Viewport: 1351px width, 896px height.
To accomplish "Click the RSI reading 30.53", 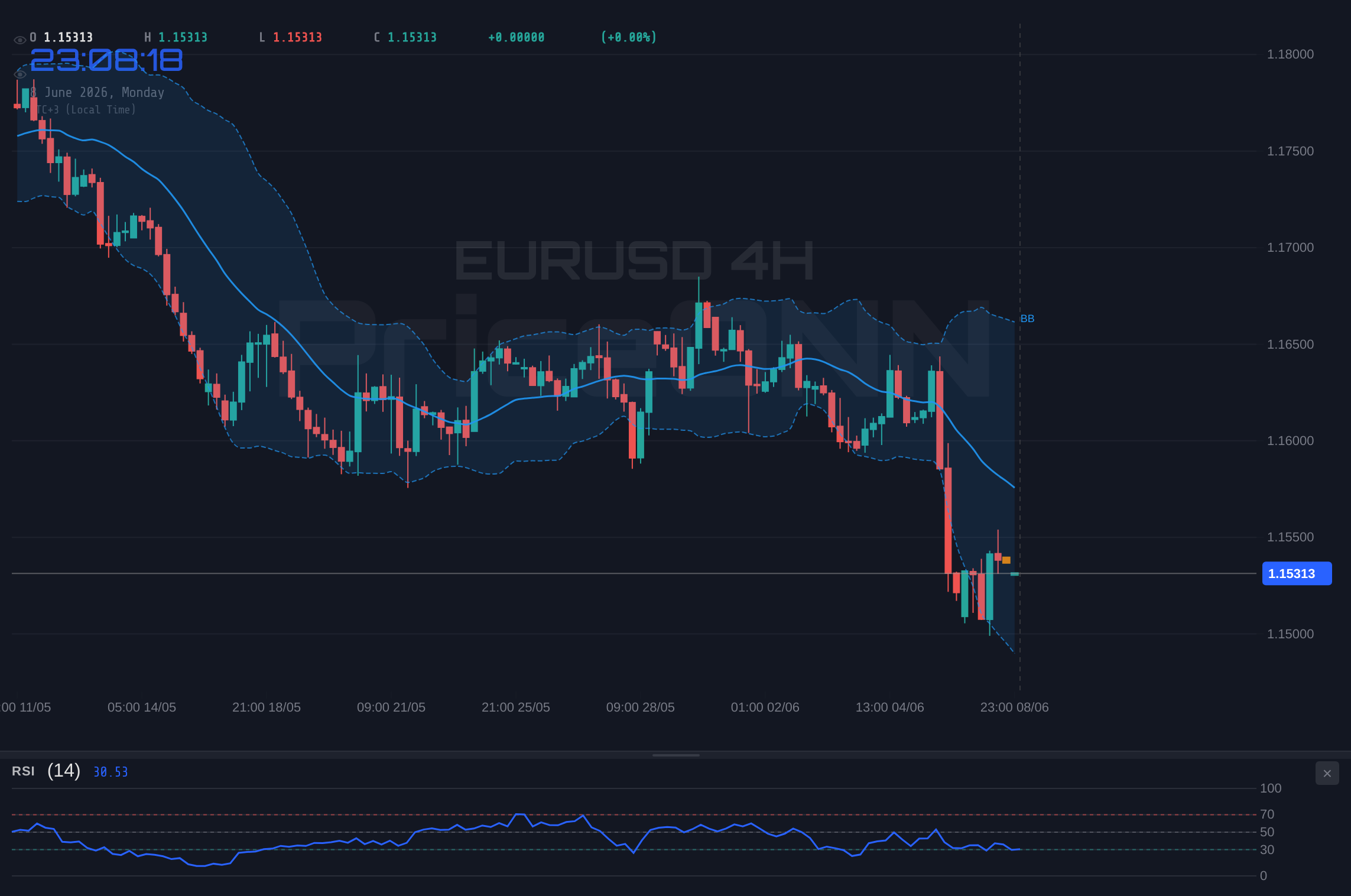I will 111,772.
